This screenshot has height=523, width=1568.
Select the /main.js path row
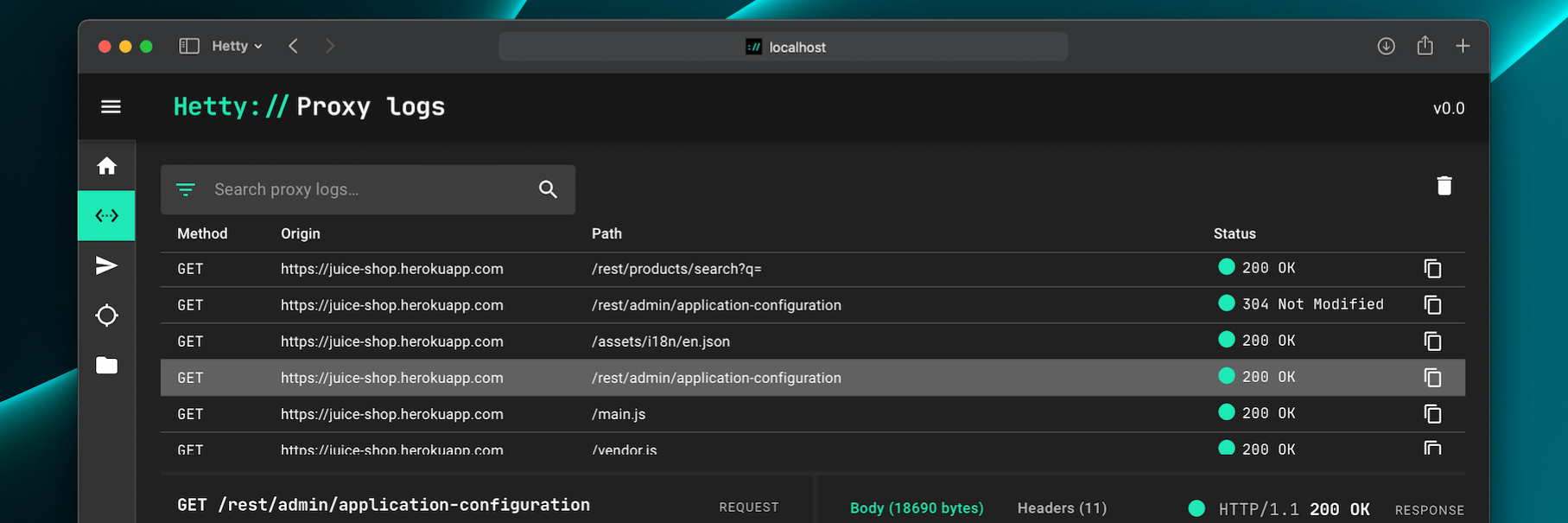(x=619, y=414)
